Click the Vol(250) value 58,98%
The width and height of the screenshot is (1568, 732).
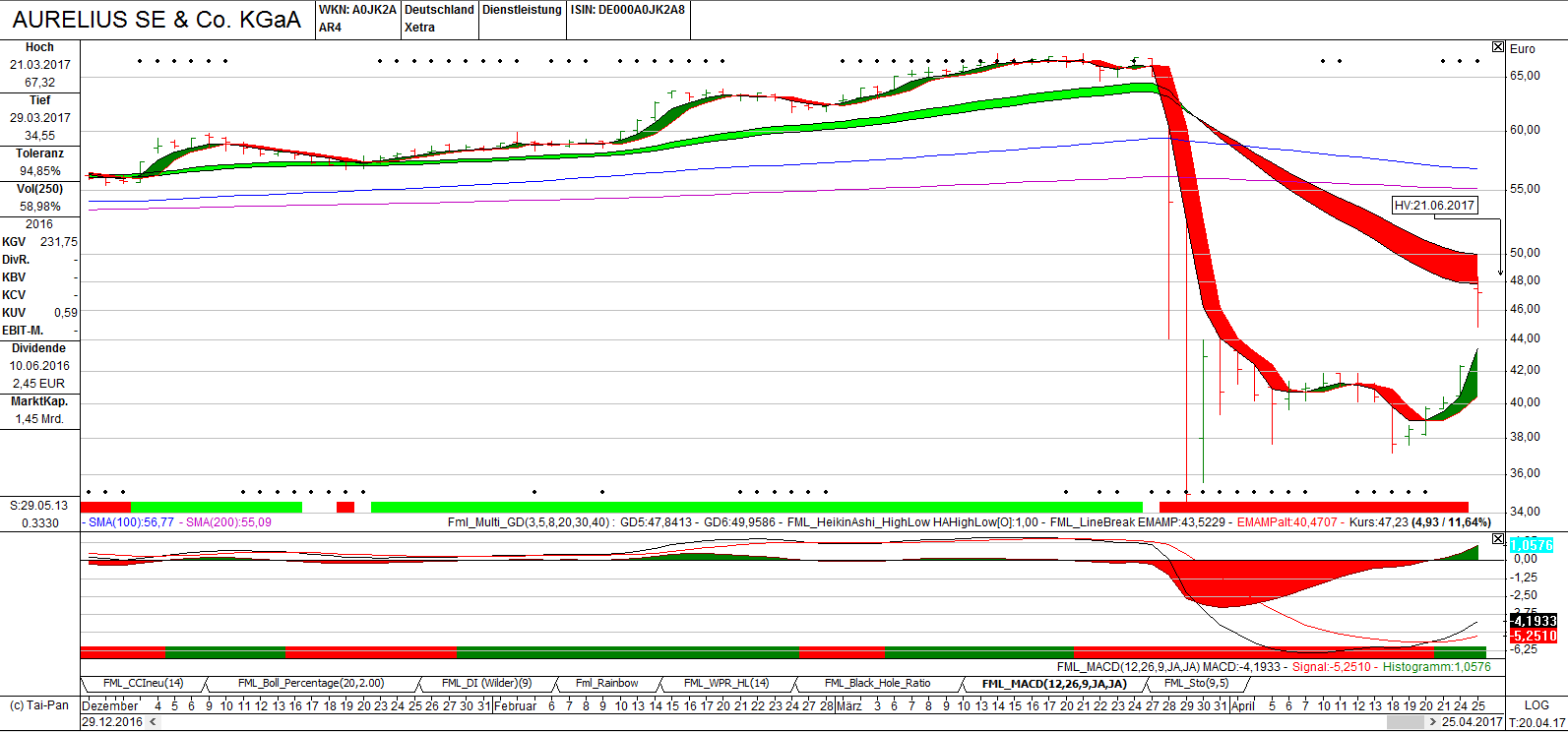tap(40, 207)
